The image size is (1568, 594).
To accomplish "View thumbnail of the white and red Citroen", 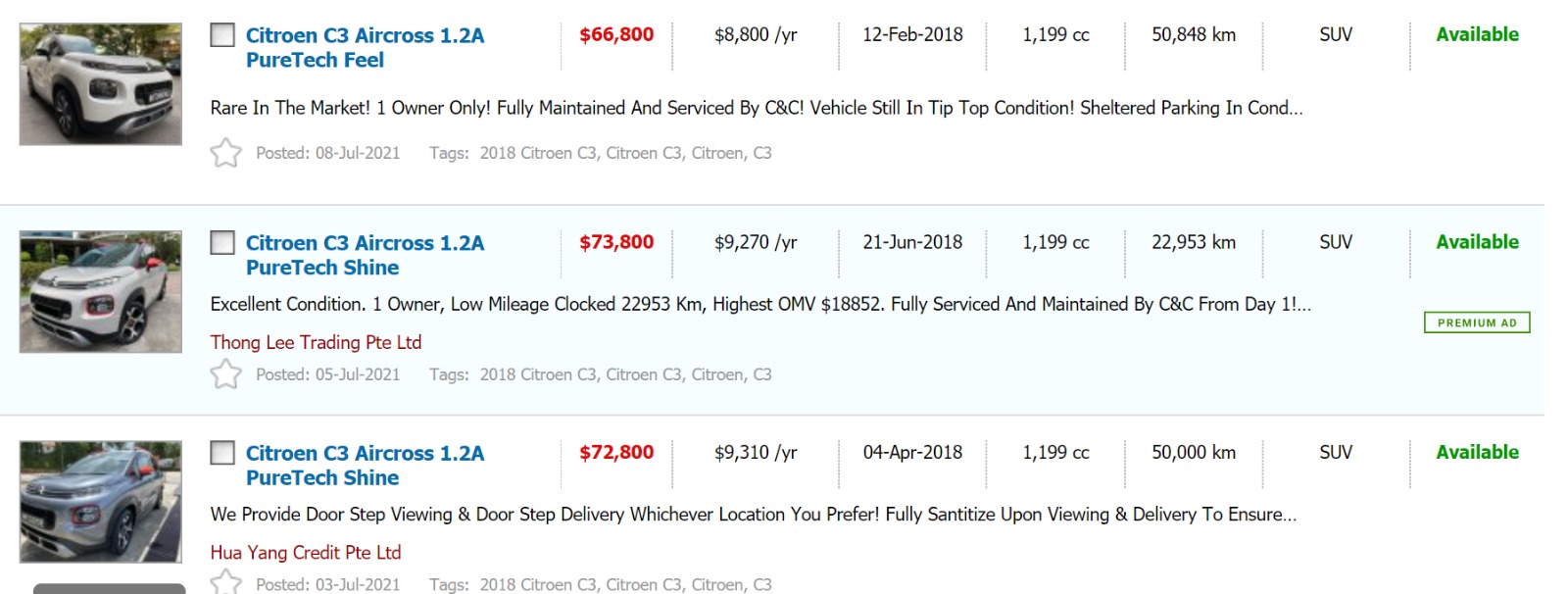I will pos(101,292).
